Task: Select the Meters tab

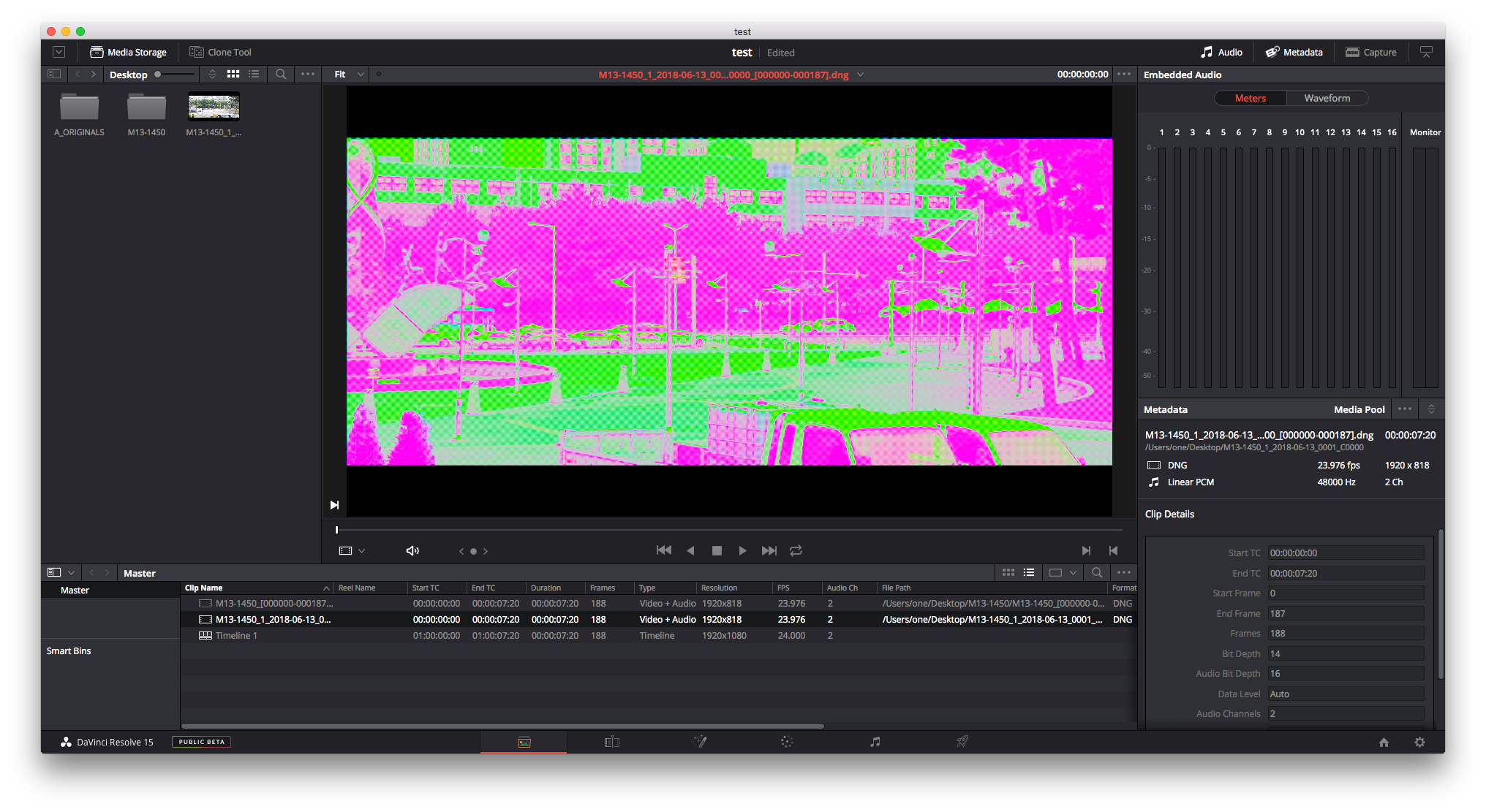Action: 1250,98
